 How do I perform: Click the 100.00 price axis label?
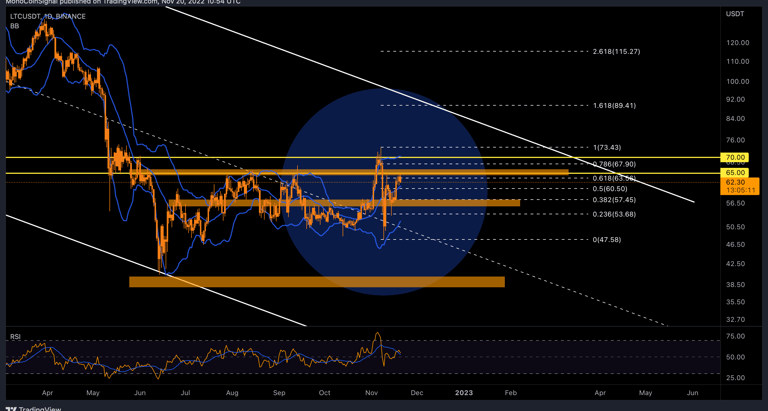pyautogui.click(x=737, y=81)
